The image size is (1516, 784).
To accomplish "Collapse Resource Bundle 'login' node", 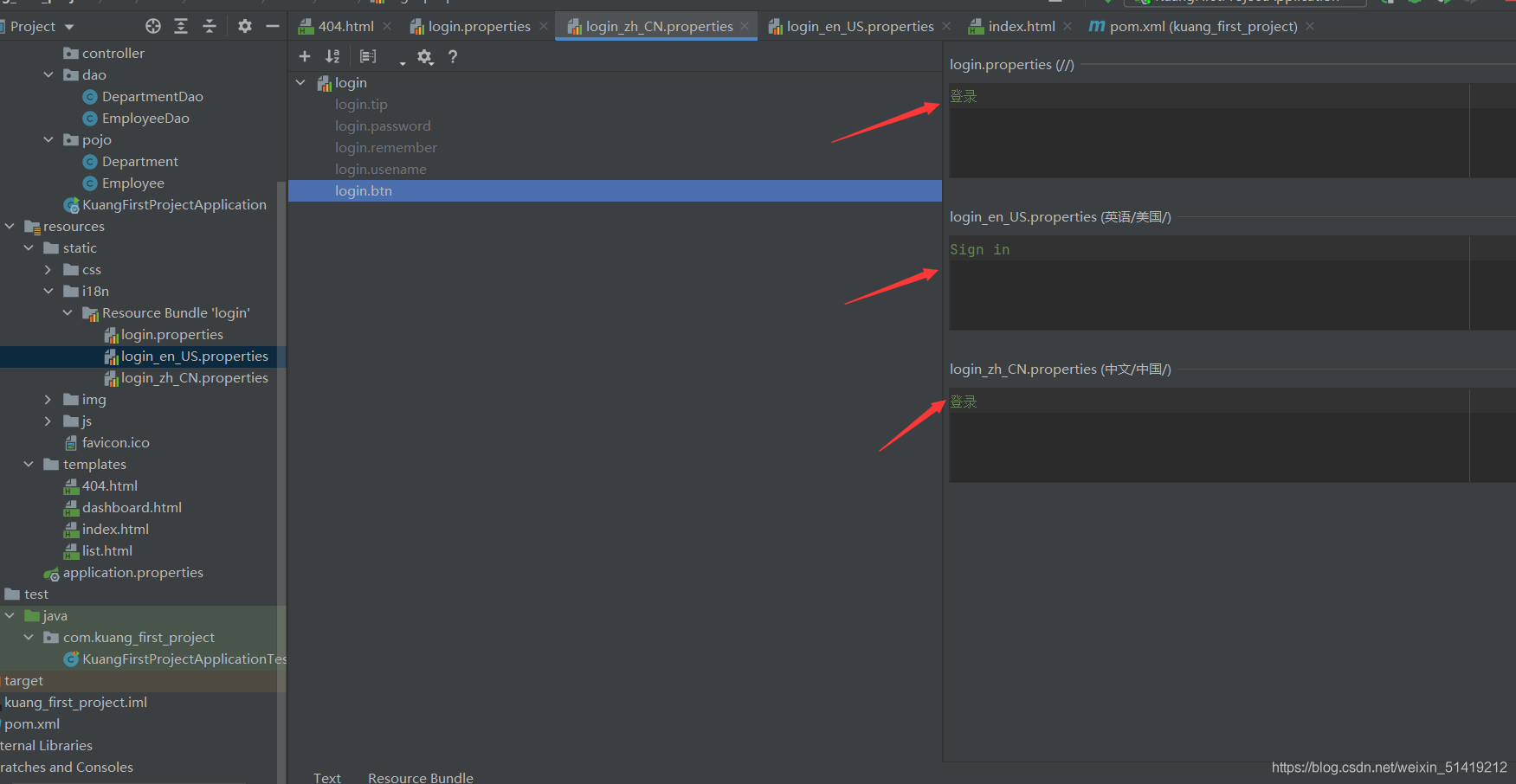I will point(68,312).
